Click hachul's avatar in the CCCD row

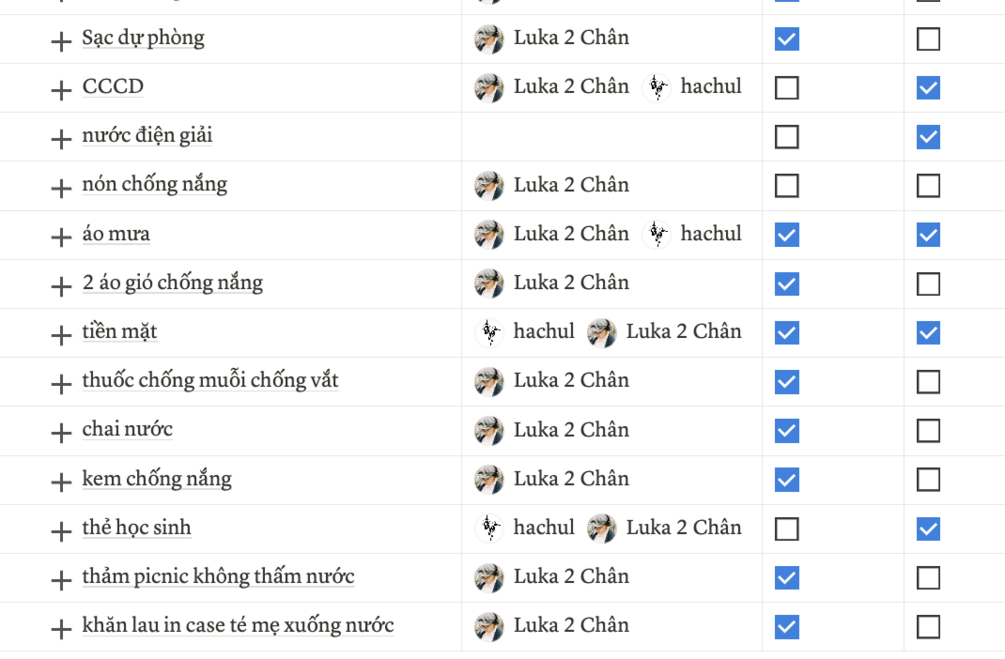pyautogui.click(x=657, y=88)
